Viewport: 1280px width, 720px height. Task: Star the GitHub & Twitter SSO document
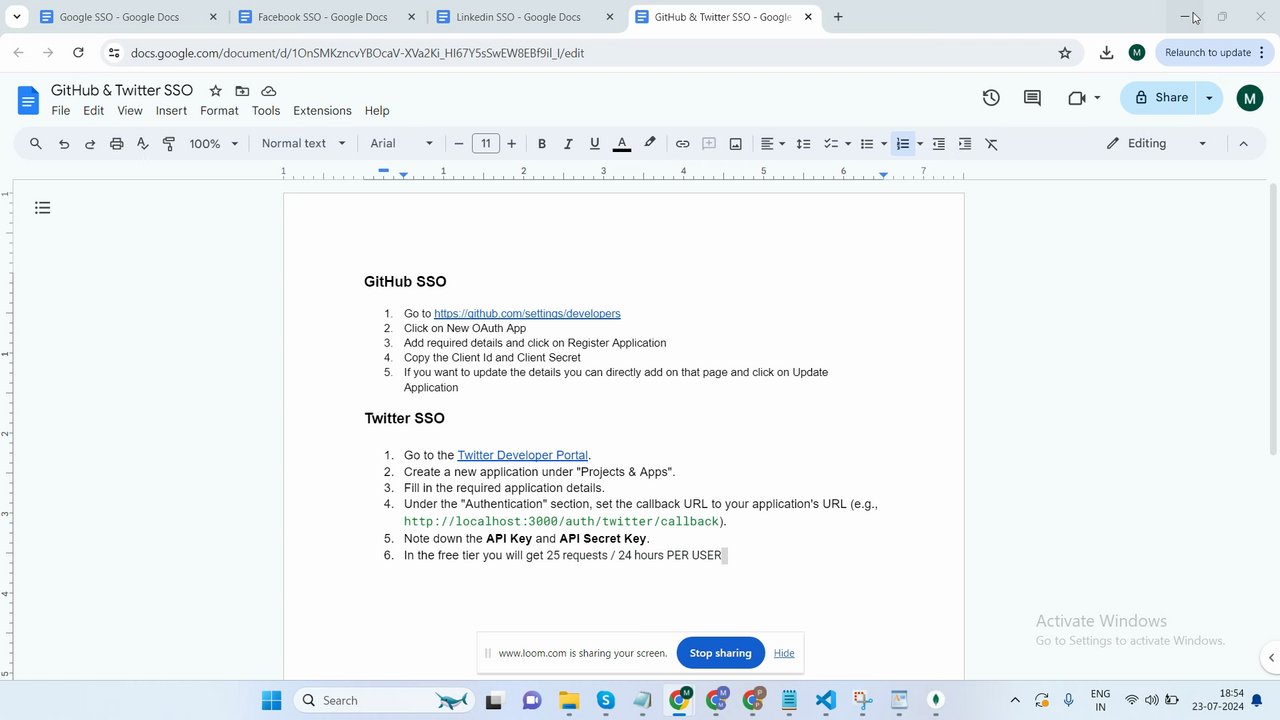click(x=215, y=91)
